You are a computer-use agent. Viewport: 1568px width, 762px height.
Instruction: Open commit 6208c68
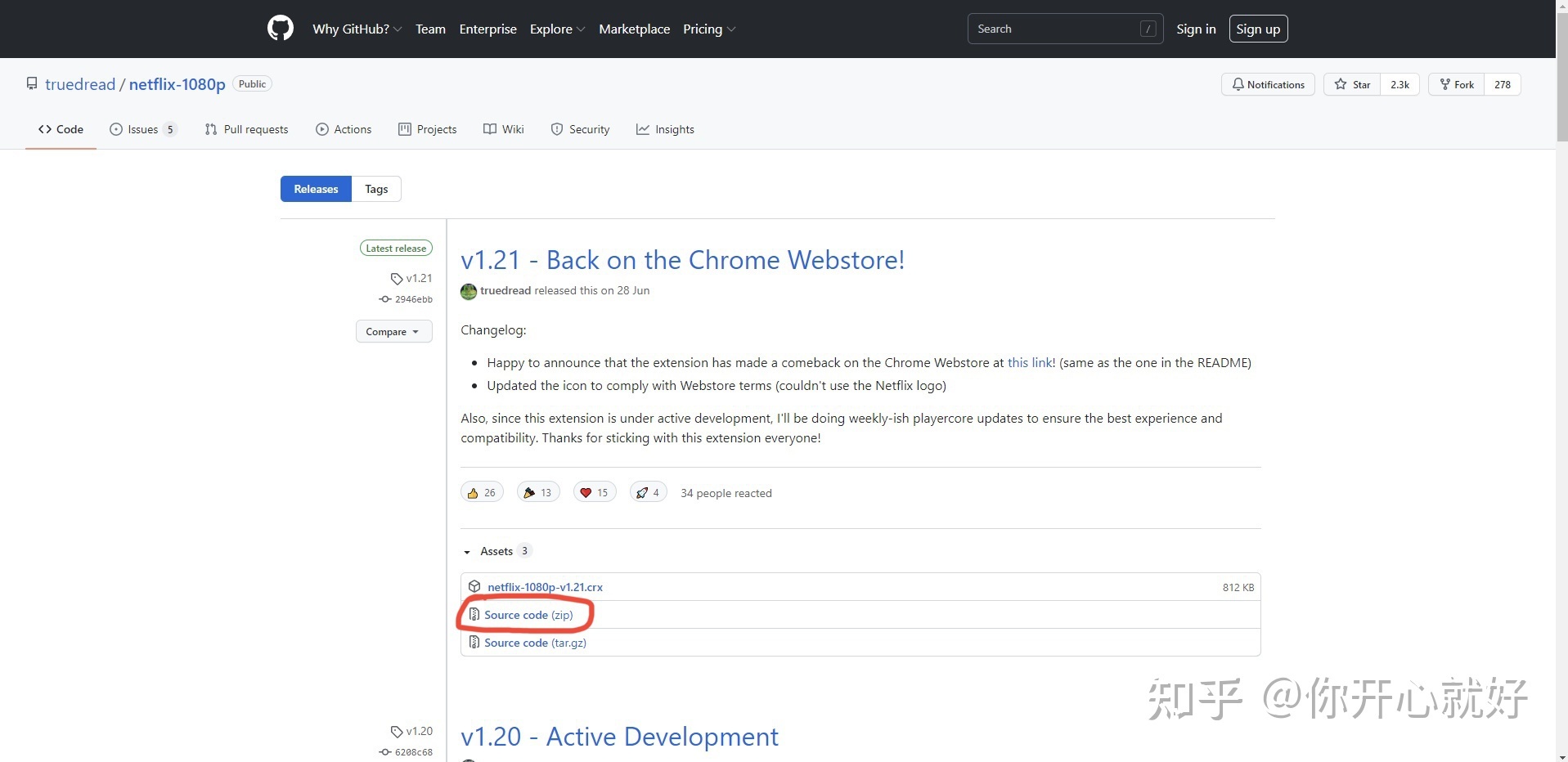click(x=406, y=752)
